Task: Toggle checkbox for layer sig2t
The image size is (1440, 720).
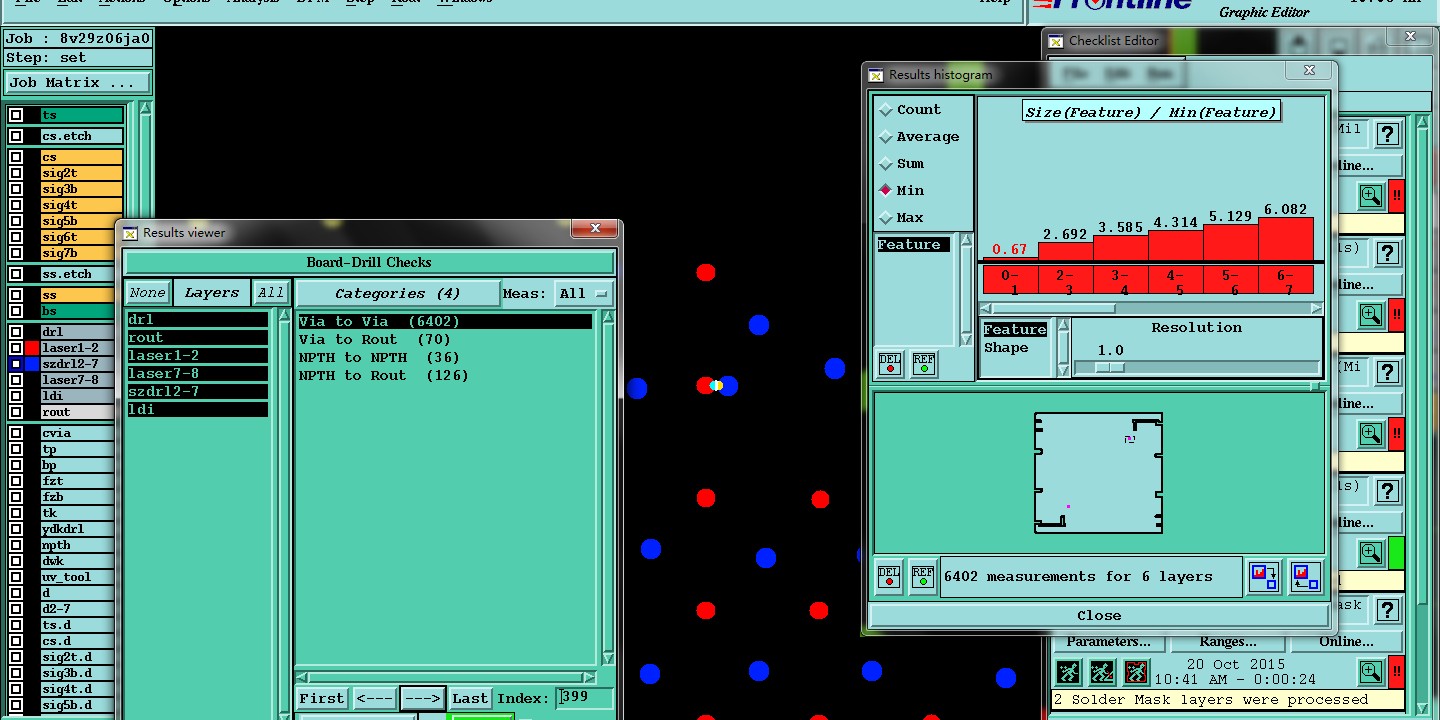Action: tap(16, 173)
